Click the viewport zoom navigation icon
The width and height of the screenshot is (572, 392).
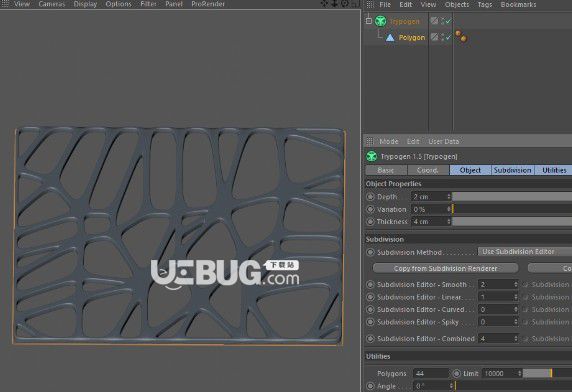pyautogui.click(x=334, y=4)
